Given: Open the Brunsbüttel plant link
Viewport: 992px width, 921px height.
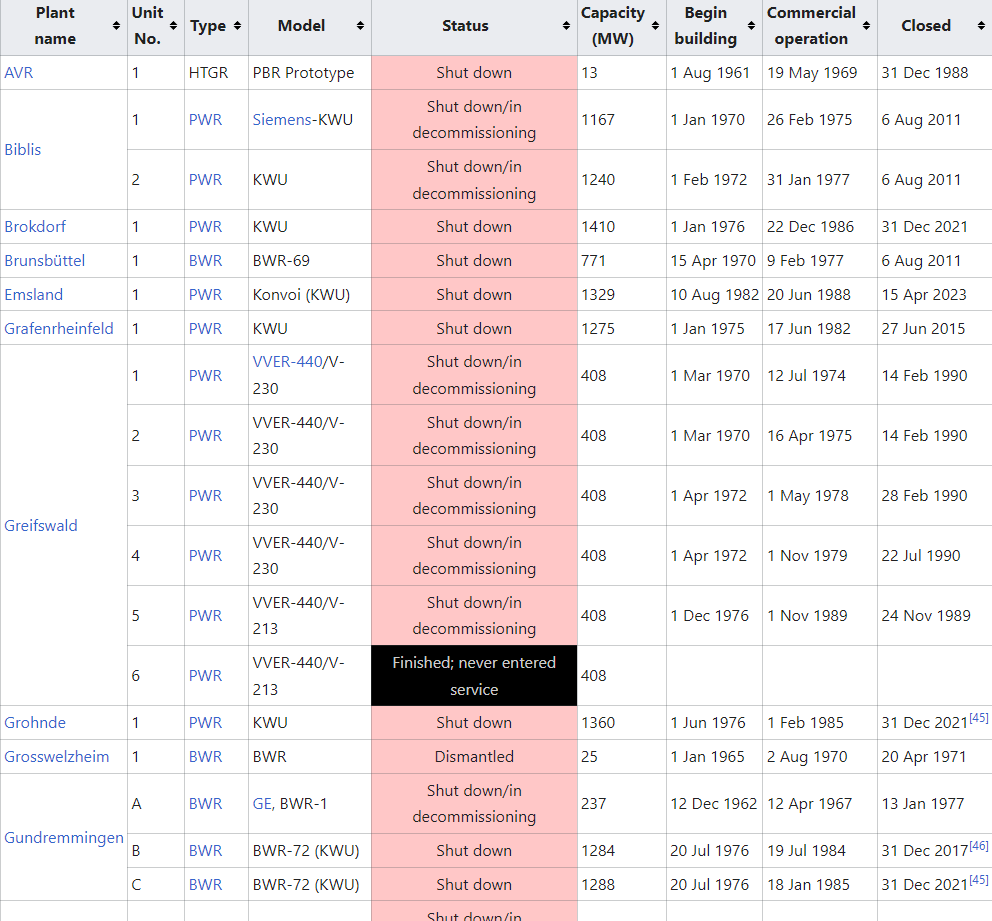Looking at the screenshot, I should [x=44, y=261].
